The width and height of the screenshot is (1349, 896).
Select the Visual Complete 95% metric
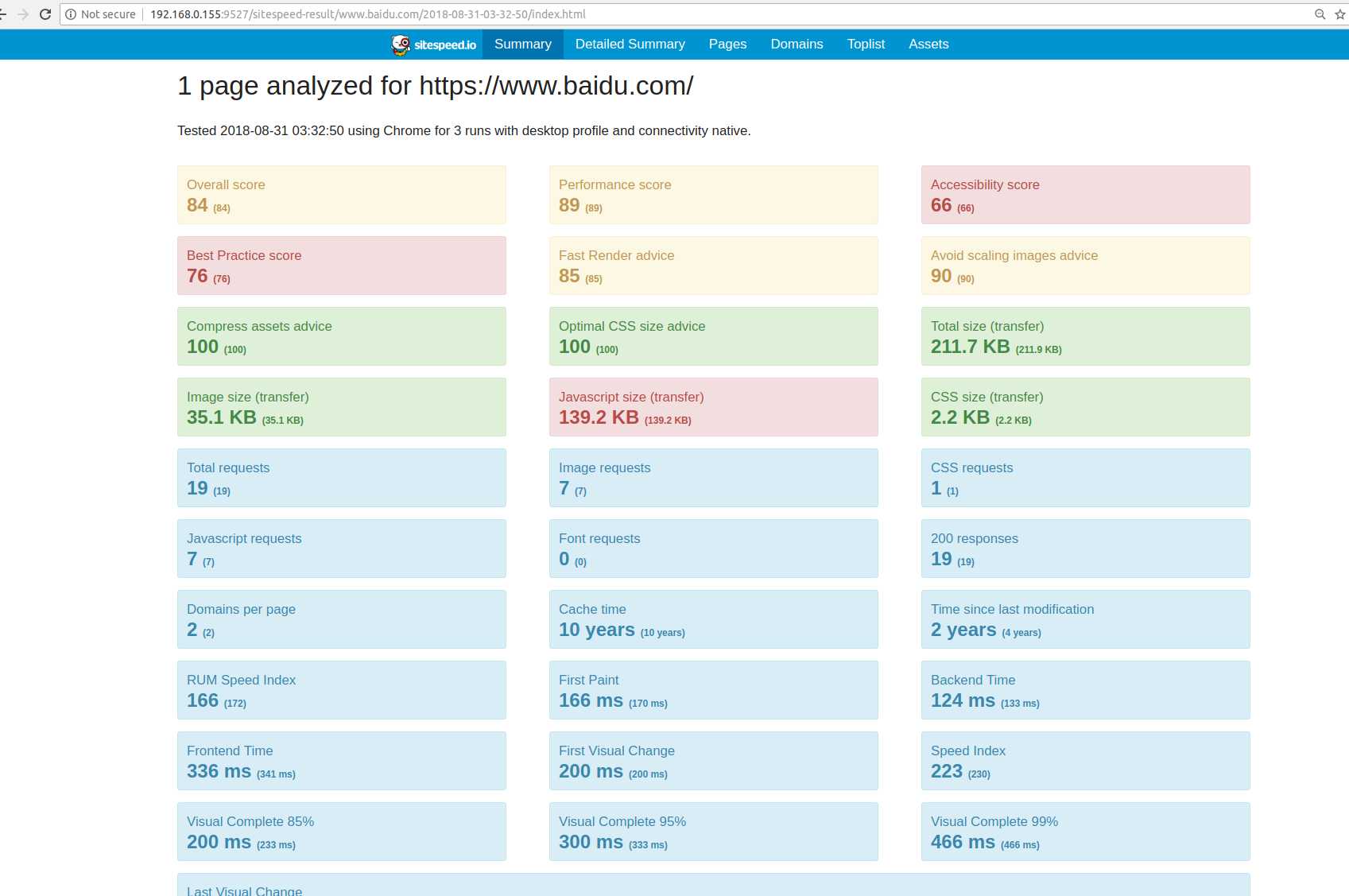point(713,832)
